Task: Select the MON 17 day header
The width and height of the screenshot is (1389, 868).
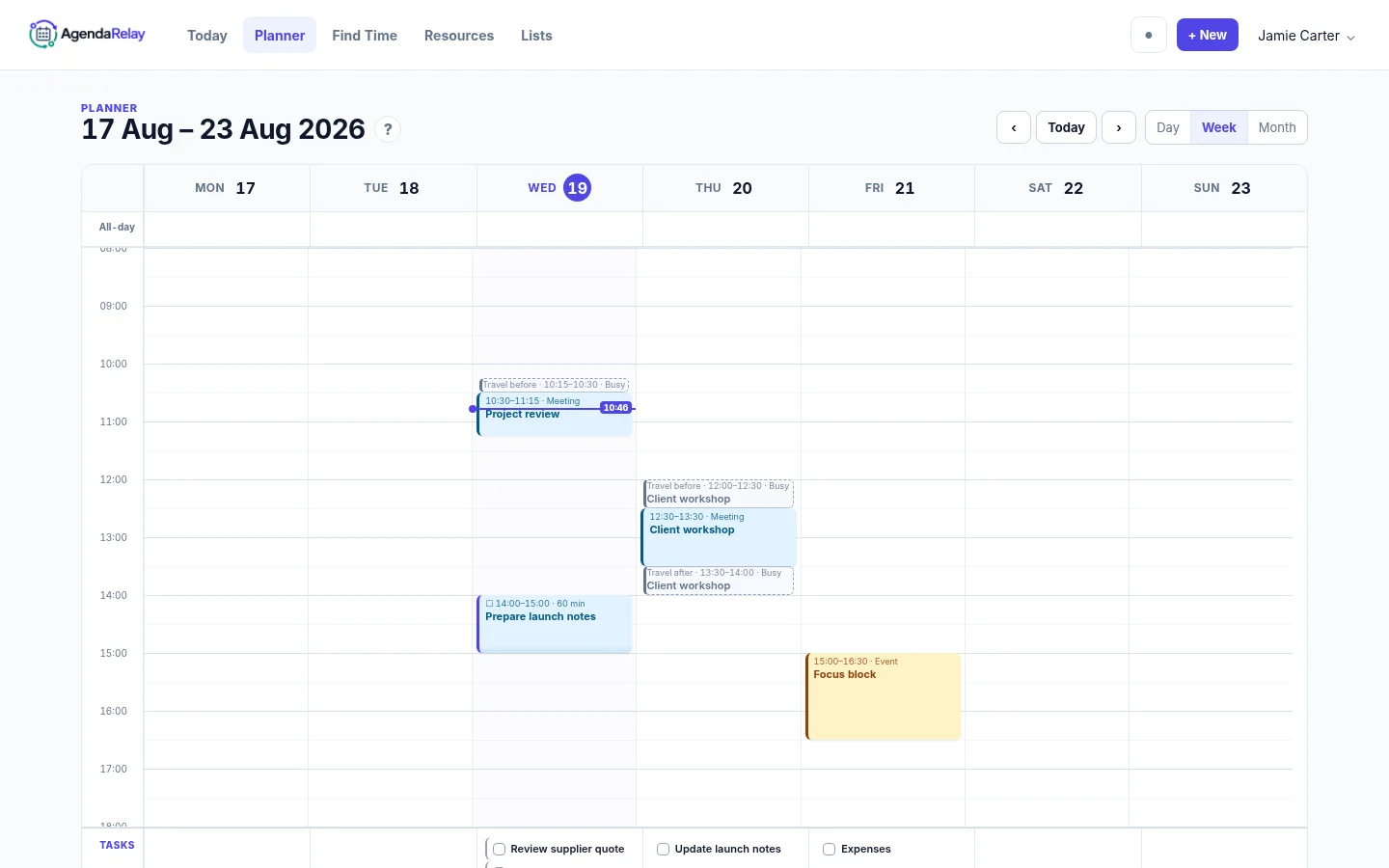Action: pyautogui.click(x=227, y=188)
